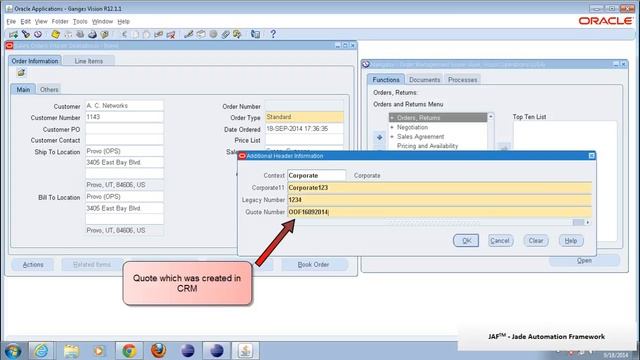Click the Navigator list scroll-up arrow

tap(491, 117)
